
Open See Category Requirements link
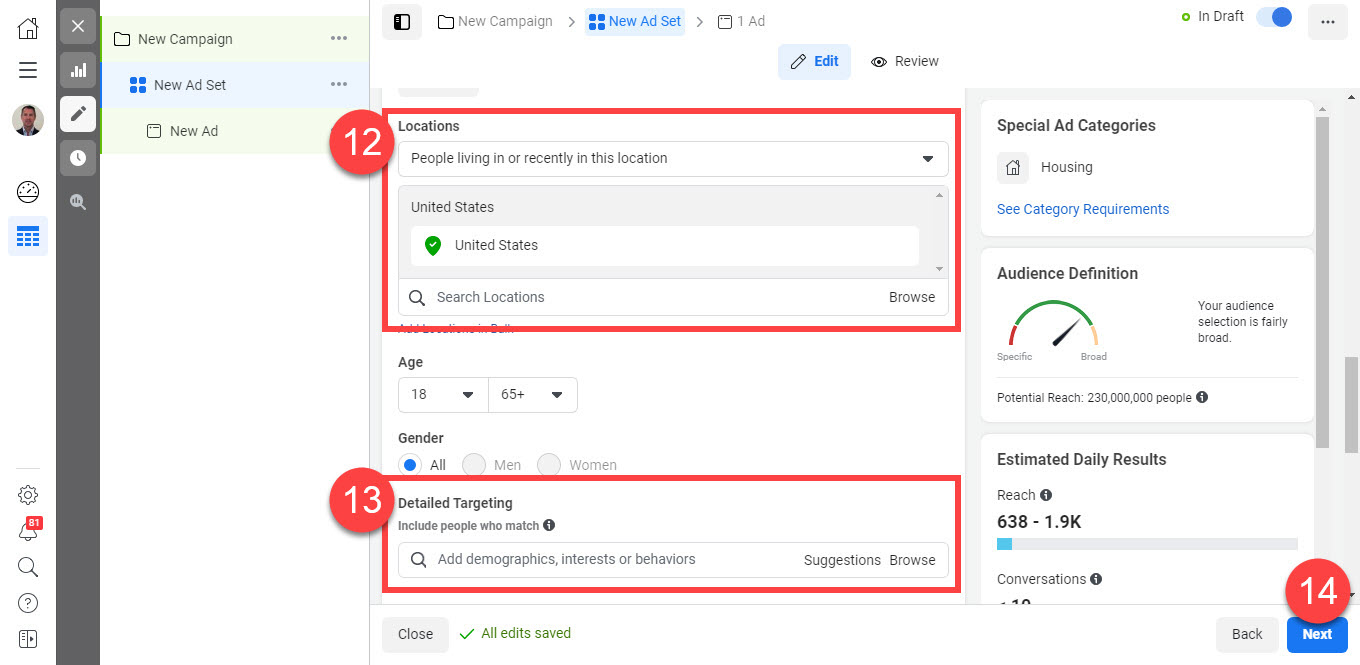coord(1083,209)
